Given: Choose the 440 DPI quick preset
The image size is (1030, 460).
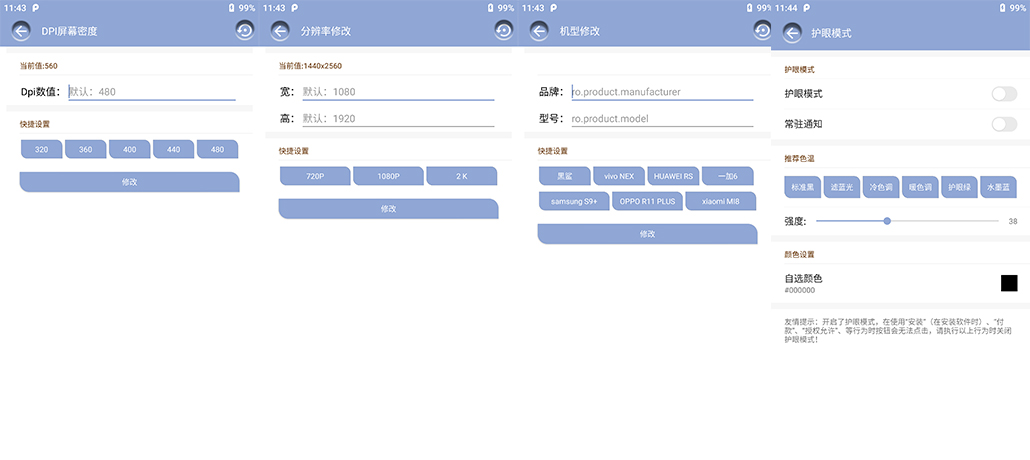Looking at the screenshot, I should [x=174, y=149].
